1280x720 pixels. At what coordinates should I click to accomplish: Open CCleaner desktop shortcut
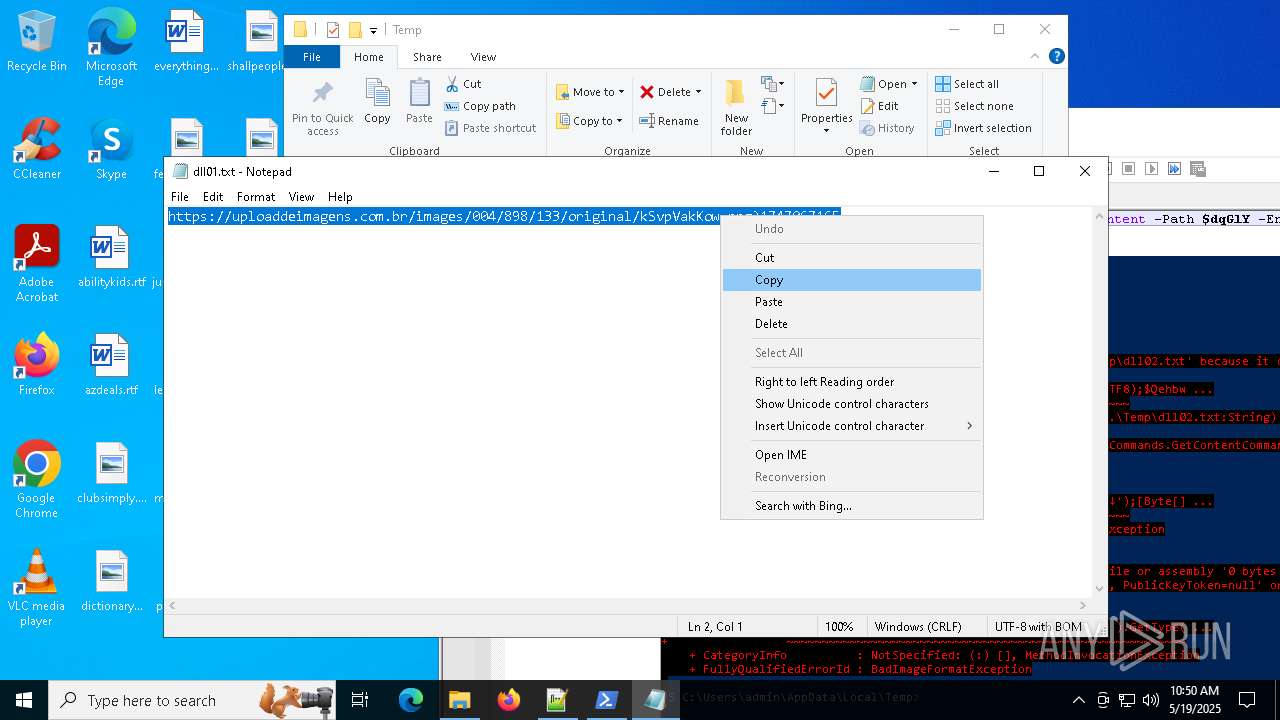(37, 149)
